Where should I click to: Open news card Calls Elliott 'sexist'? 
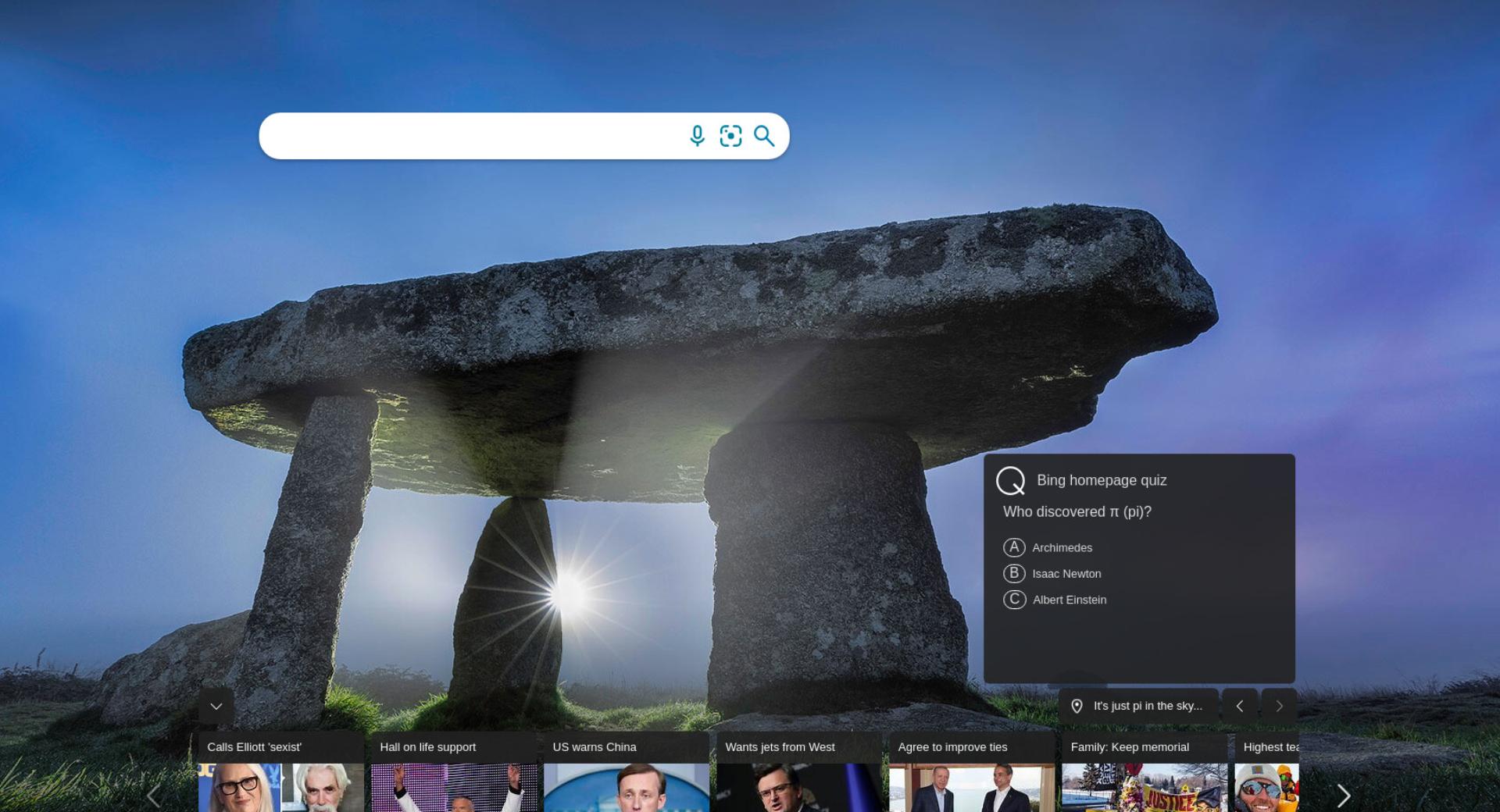coord(281,771)
